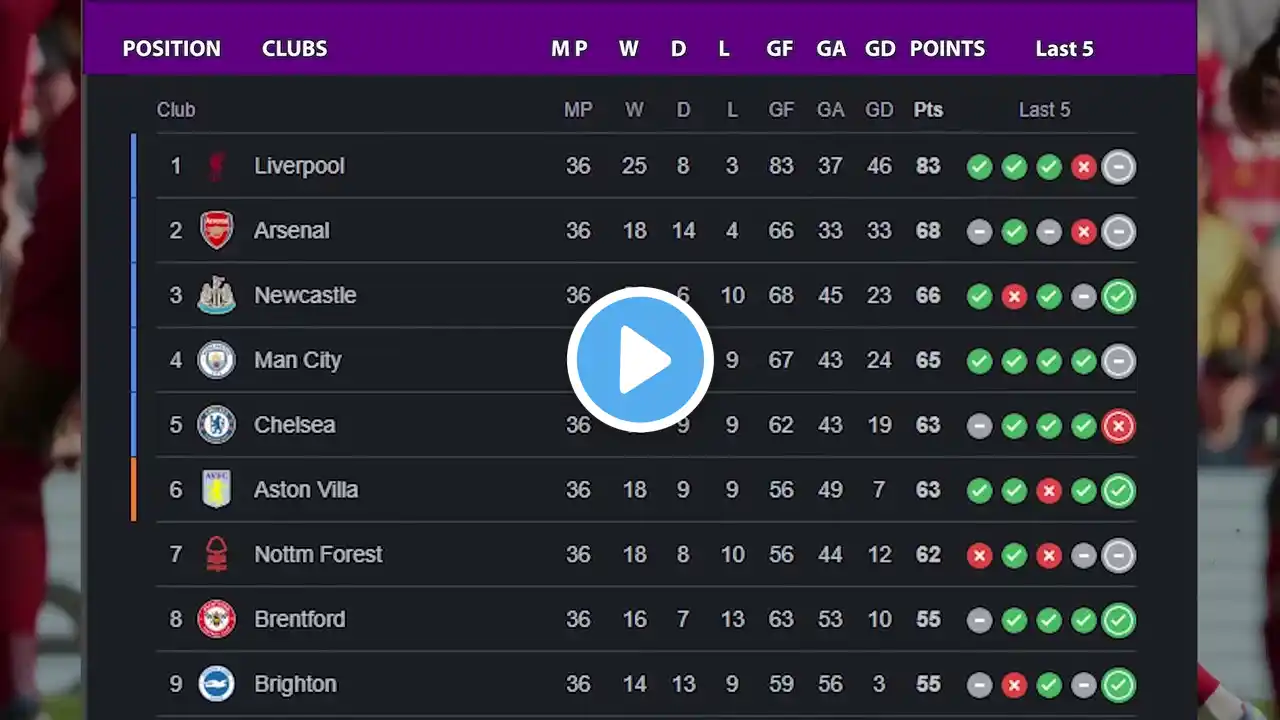The width and height of the screenshot is (1280, 720).
Task: Click the Brighton club crest
Action: point(216,684)
